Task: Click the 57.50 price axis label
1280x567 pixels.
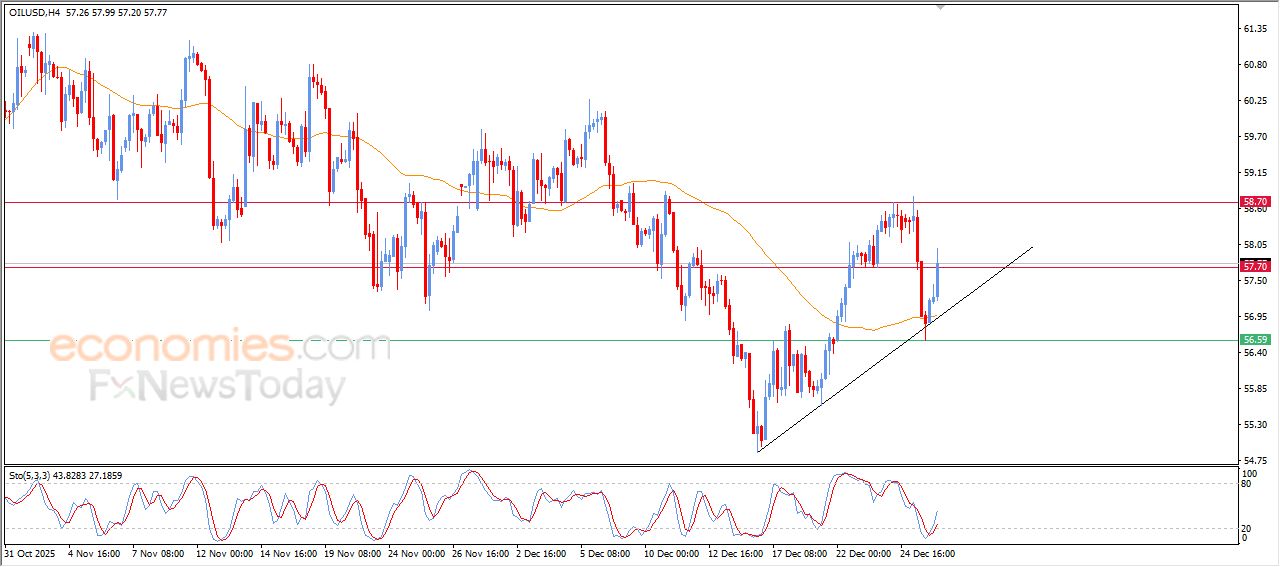Action: 1254,281
